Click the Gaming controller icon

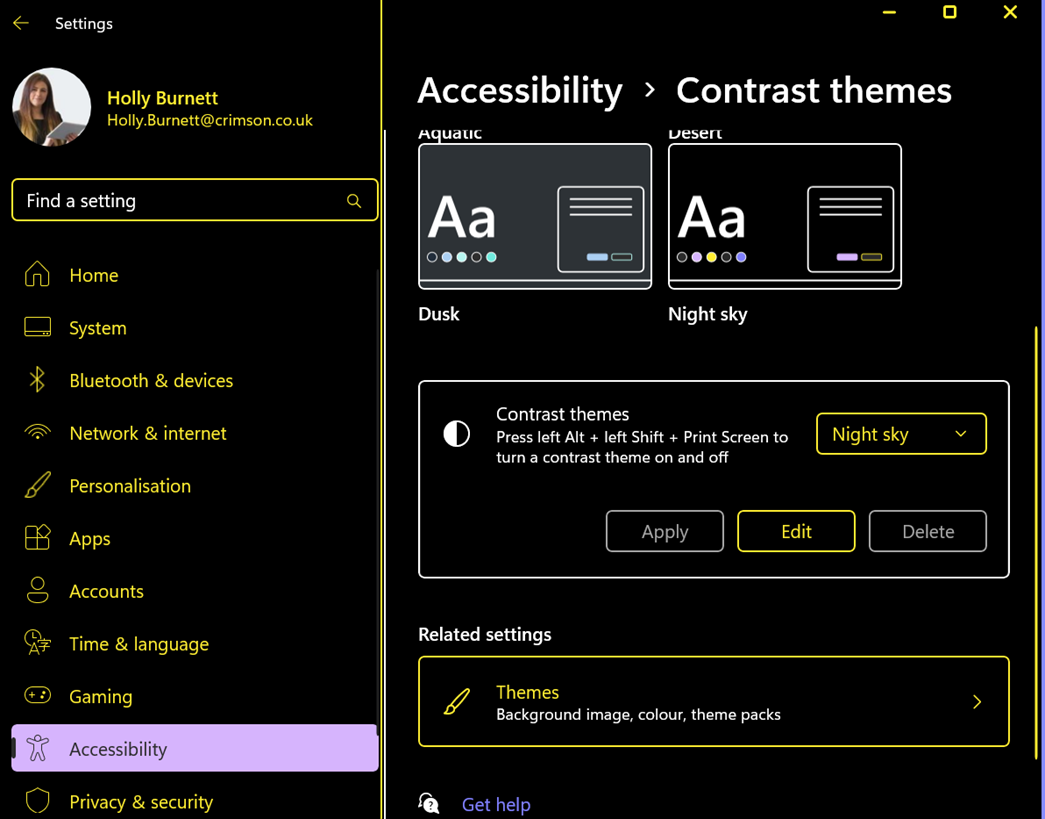click(37, 696)
